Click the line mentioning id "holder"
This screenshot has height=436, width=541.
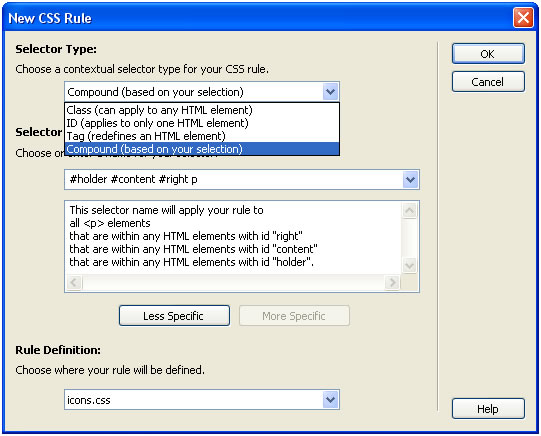pyautogui.click(x=191, y=262)
